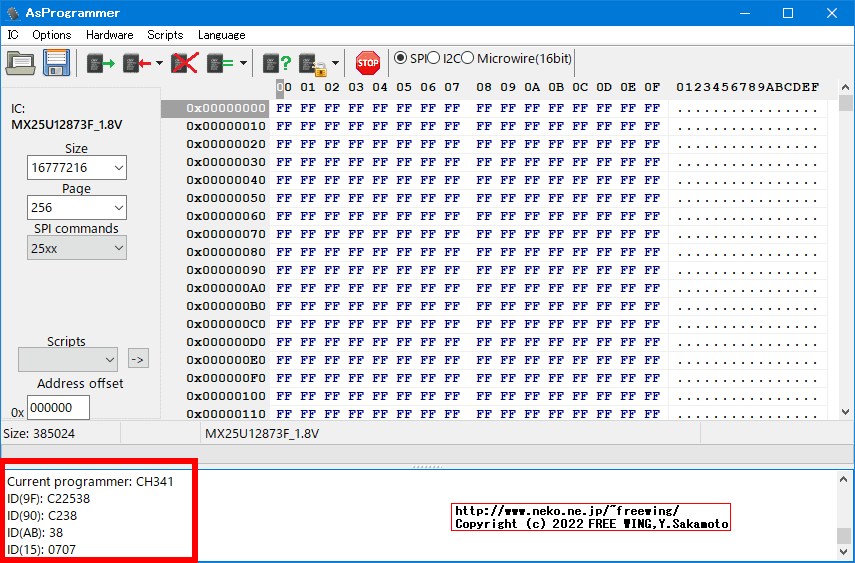
Task: Click status bar text Size: 385024
Action: click(39, 434)
